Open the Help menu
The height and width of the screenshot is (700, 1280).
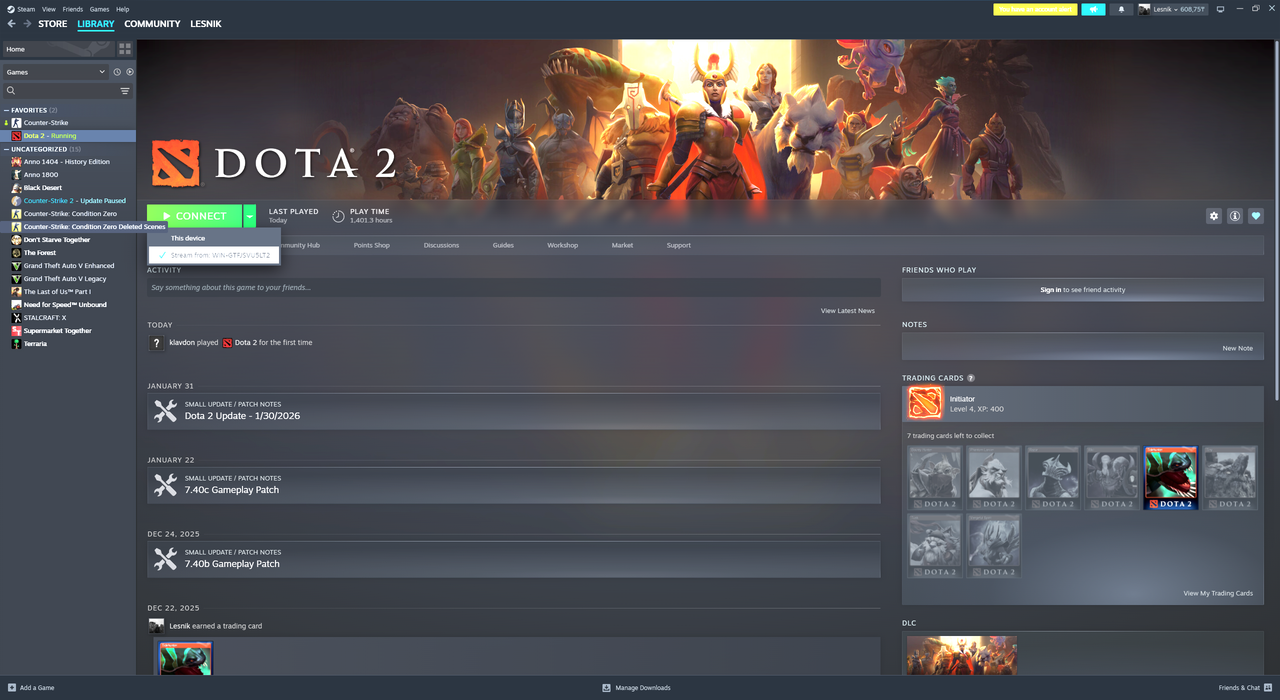coord(122,9)
